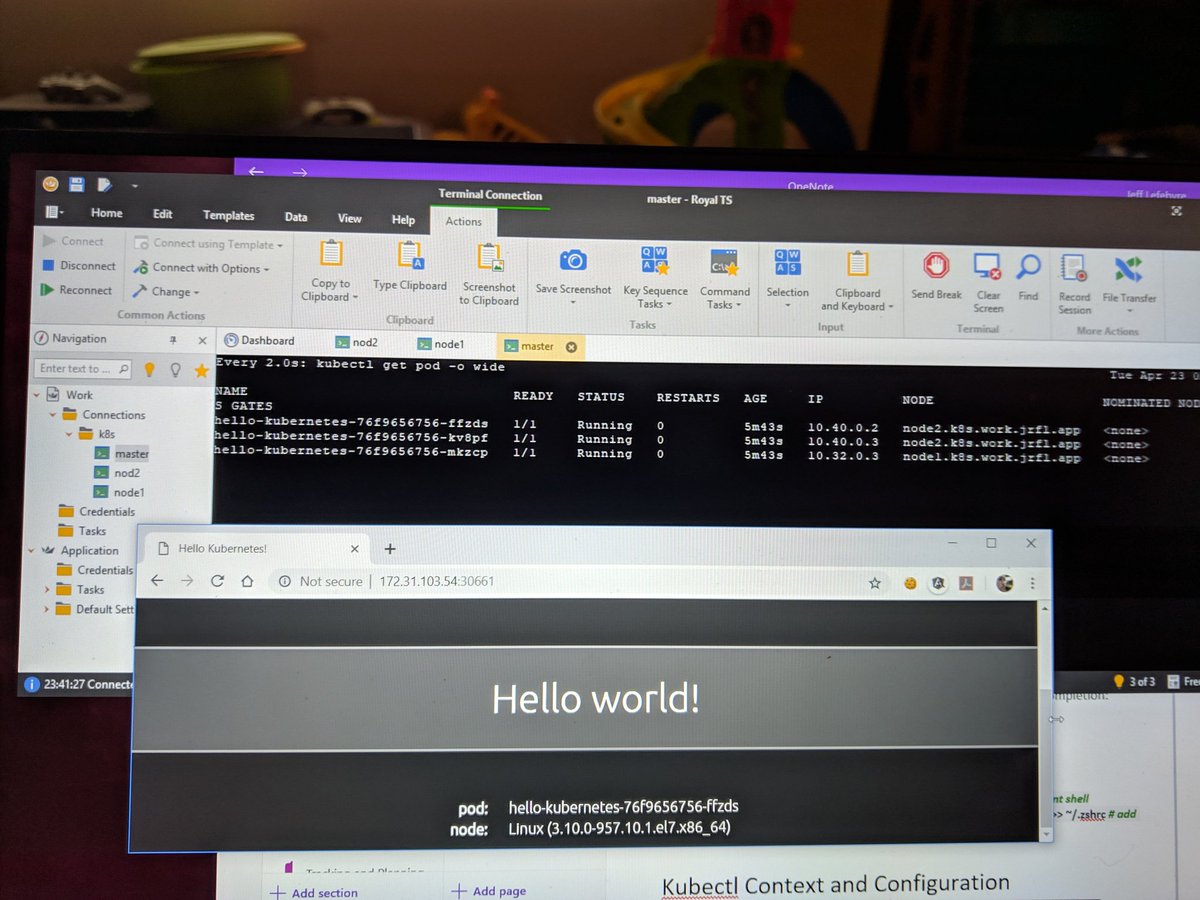Close the Hello Kubernetes browser tab
1200x900 pixels.
(354, 548)
